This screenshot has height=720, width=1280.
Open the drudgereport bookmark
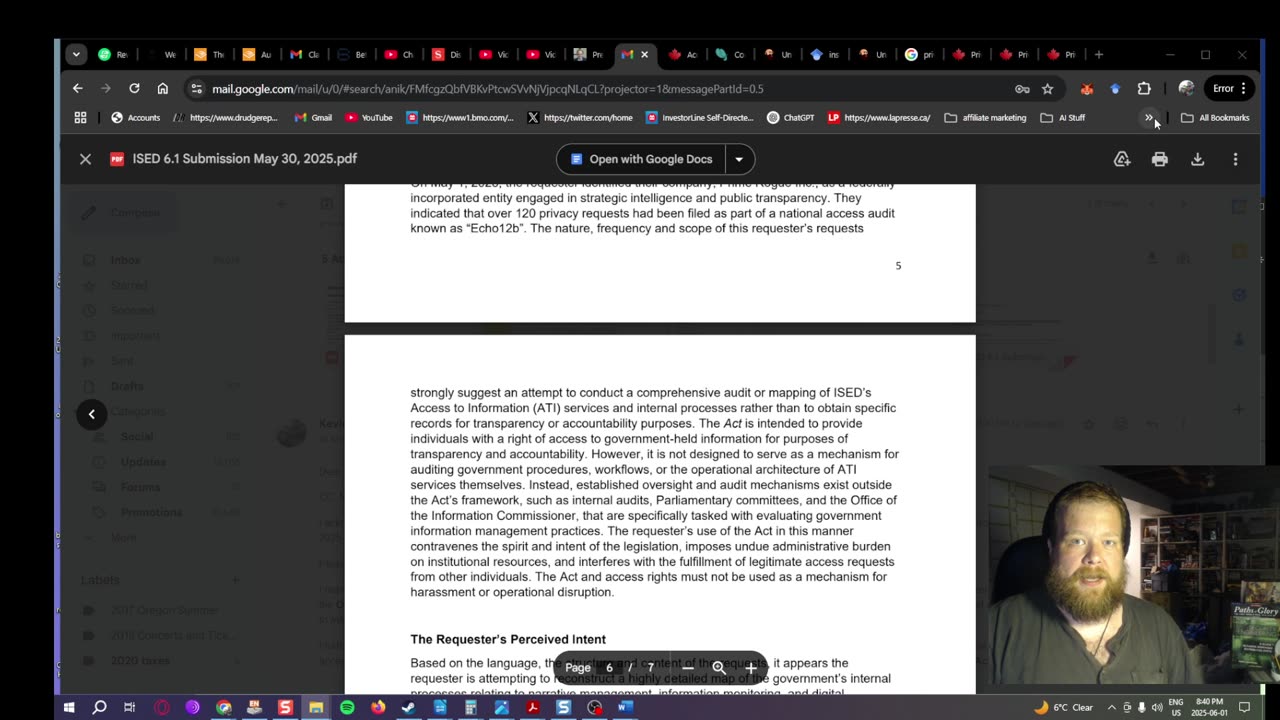point(225,118)
